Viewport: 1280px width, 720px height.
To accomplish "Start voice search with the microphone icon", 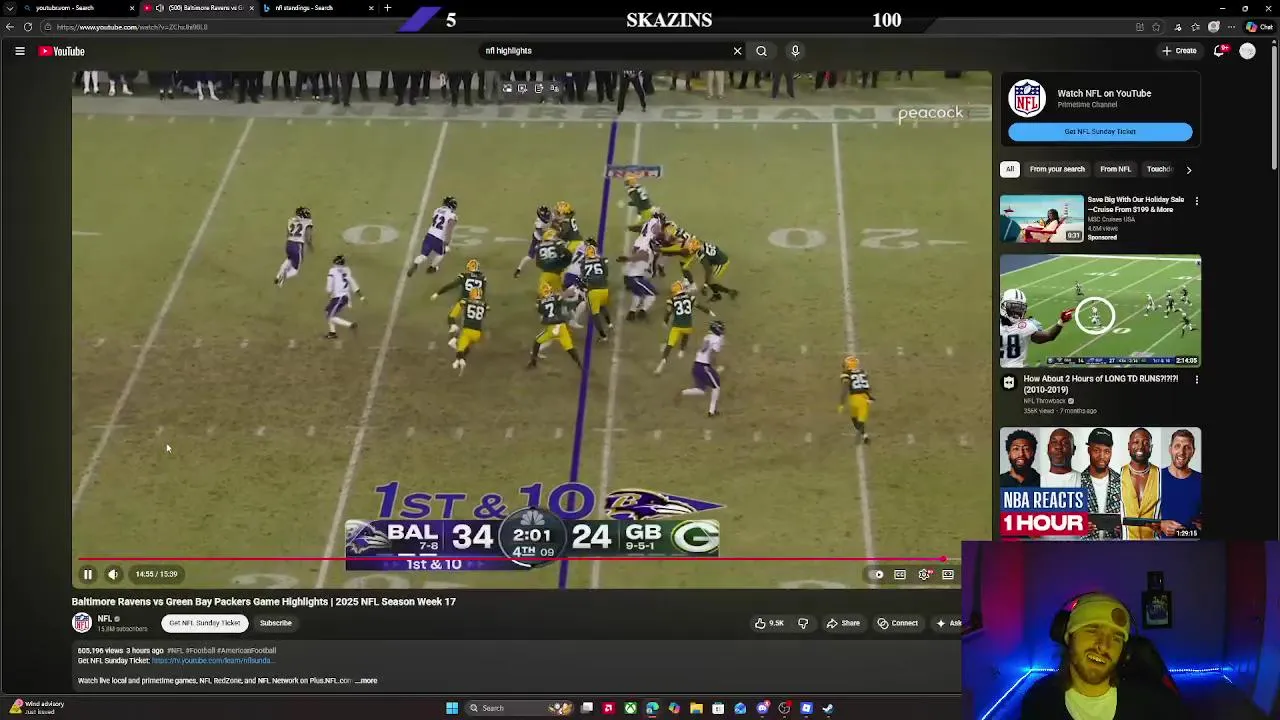I will click(x=795, y=51).
